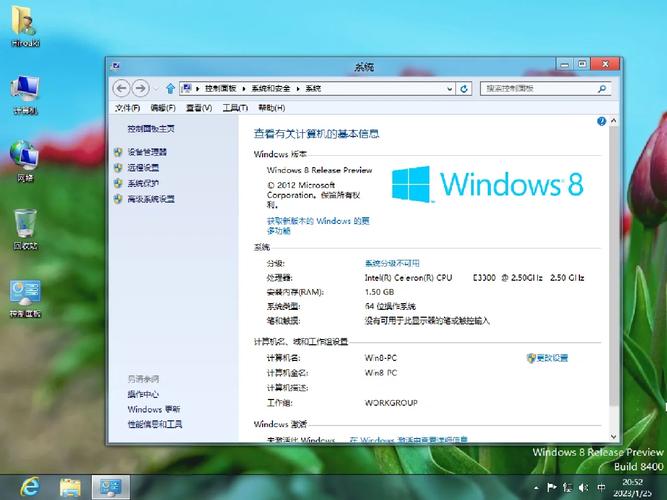Open 操作中心 under 另请参阅

click(x=143, y=394)
